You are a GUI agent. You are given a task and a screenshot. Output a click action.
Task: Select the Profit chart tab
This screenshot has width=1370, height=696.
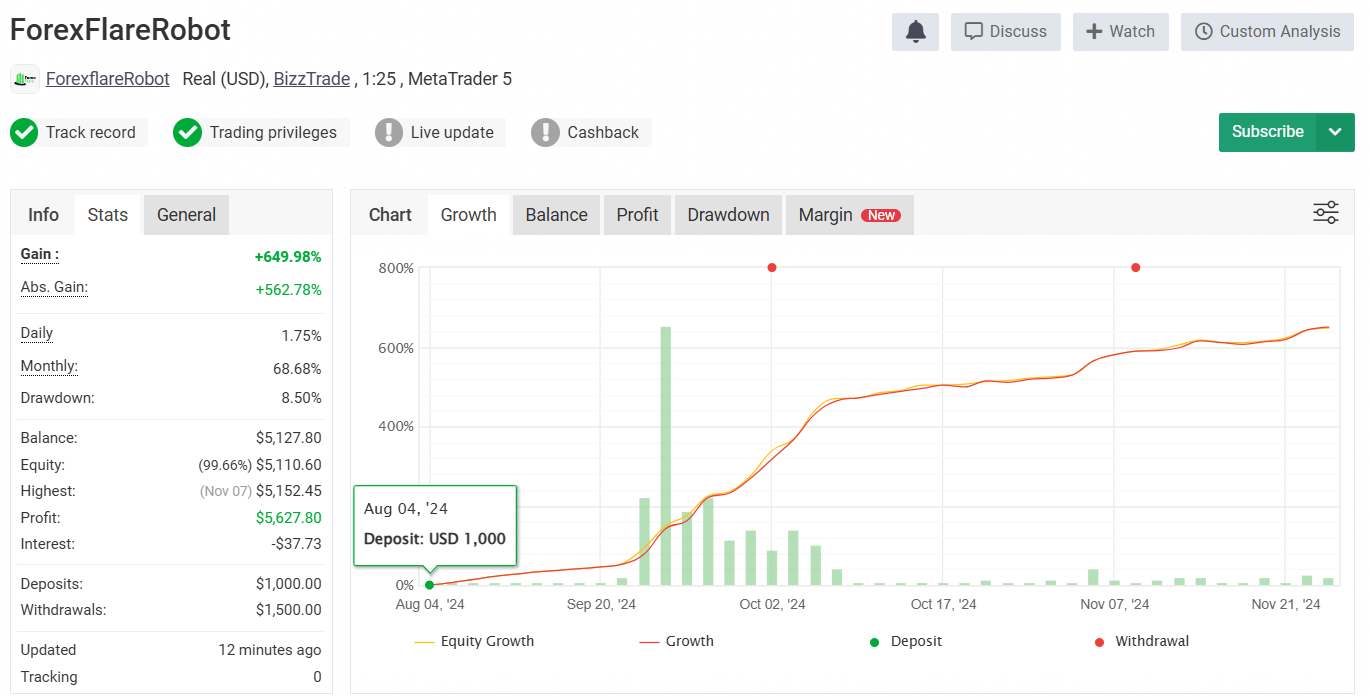click(638, 215)
